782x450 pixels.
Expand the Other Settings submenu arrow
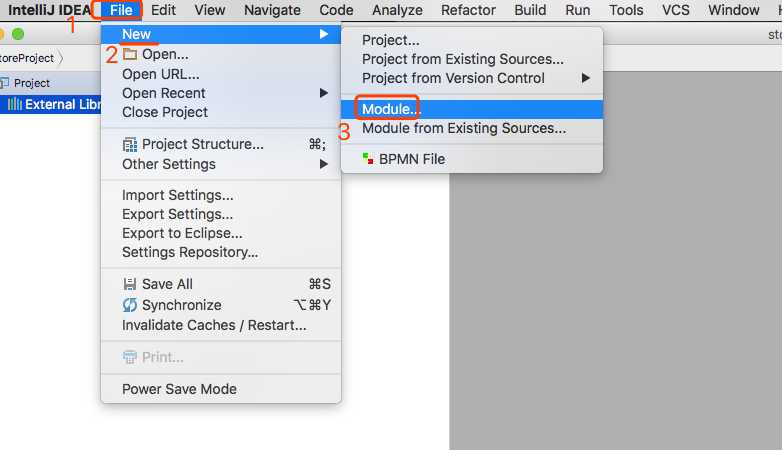click(x=324, y=164)
